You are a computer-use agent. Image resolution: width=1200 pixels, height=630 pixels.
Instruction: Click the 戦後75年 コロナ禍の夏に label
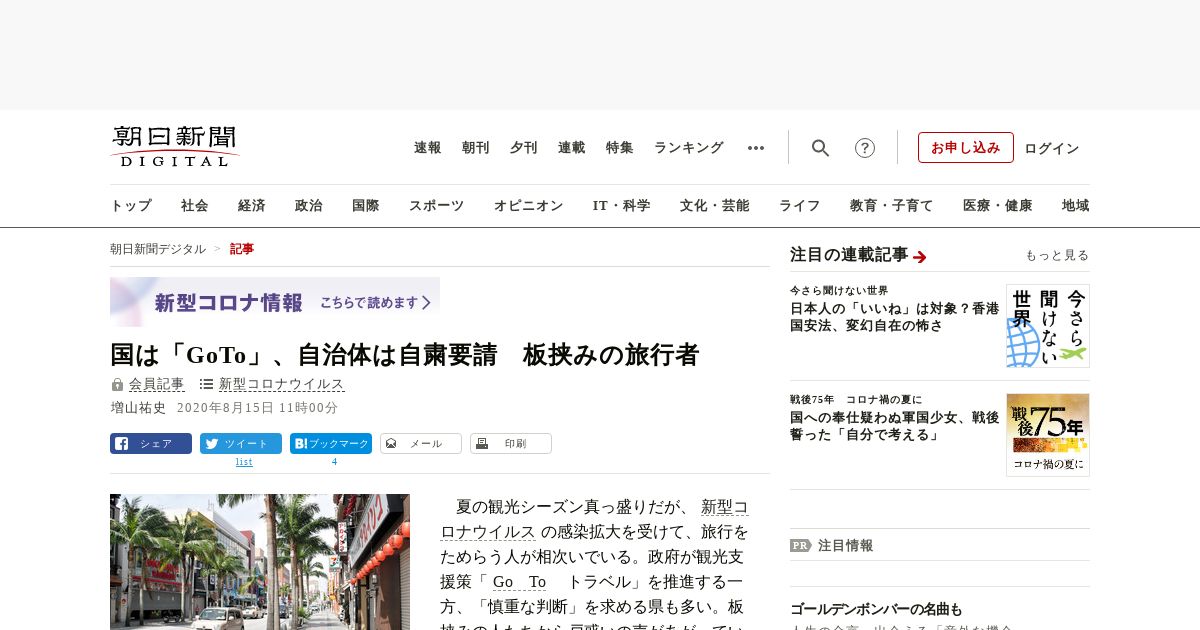(x=856, y=400)
